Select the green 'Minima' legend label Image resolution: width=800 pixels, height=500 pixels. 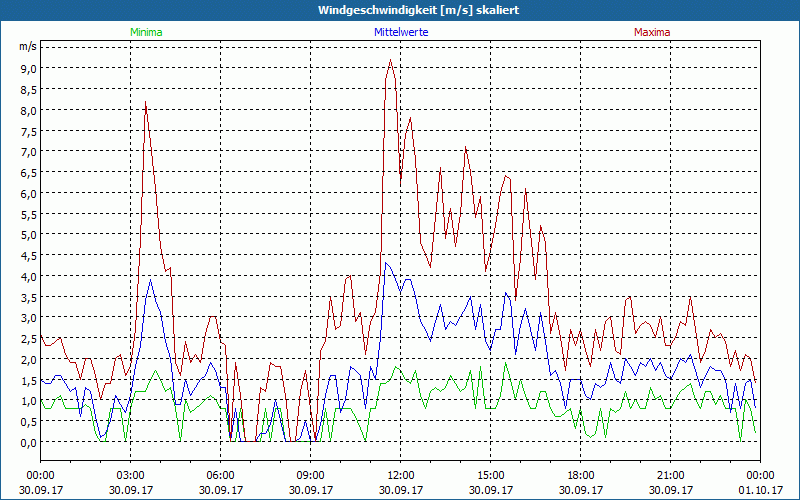[146, 32]
